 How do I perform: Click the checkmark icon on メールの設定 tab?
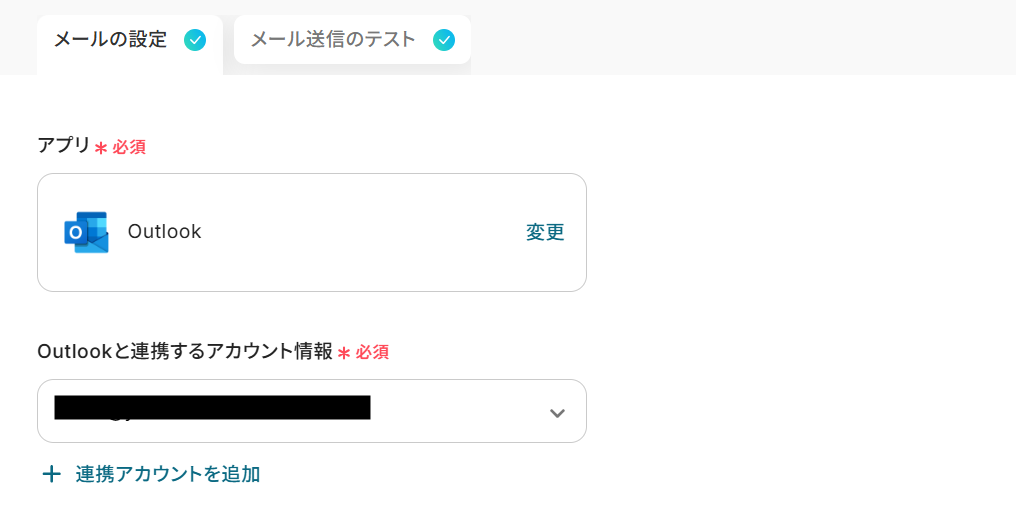195,40
